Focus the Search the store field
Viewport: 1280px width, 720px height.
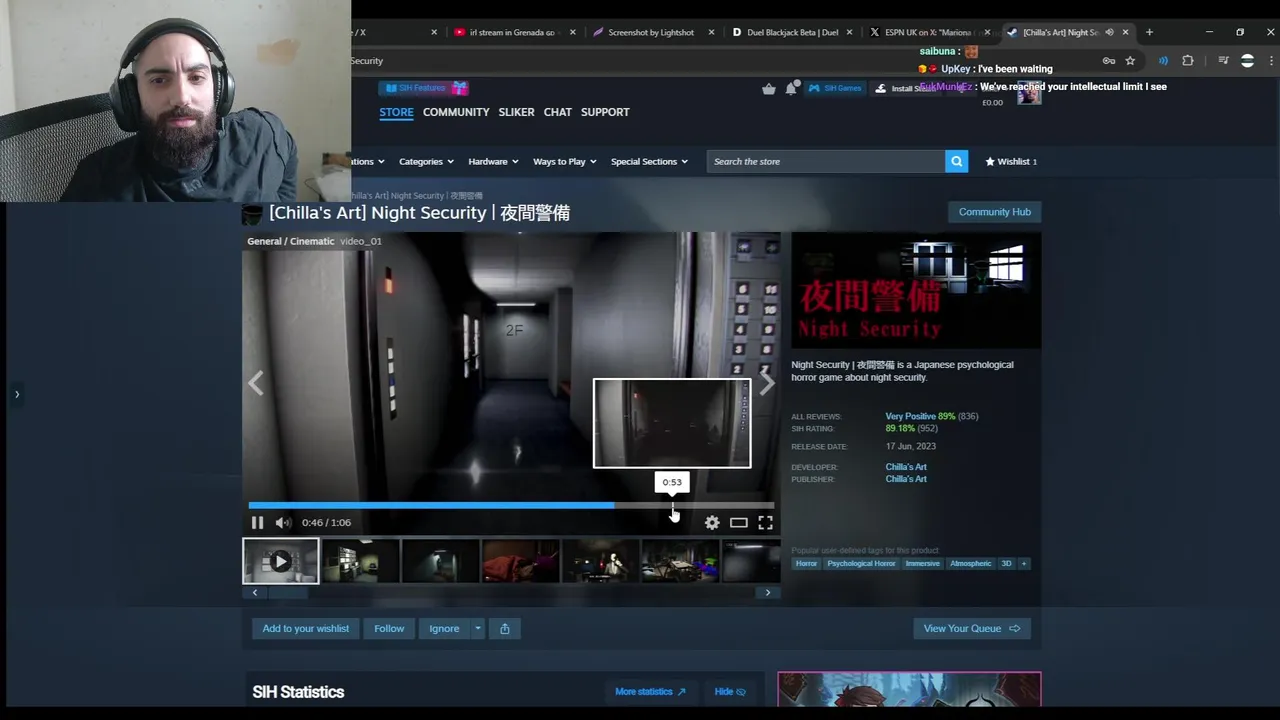[x=826, y=161]
